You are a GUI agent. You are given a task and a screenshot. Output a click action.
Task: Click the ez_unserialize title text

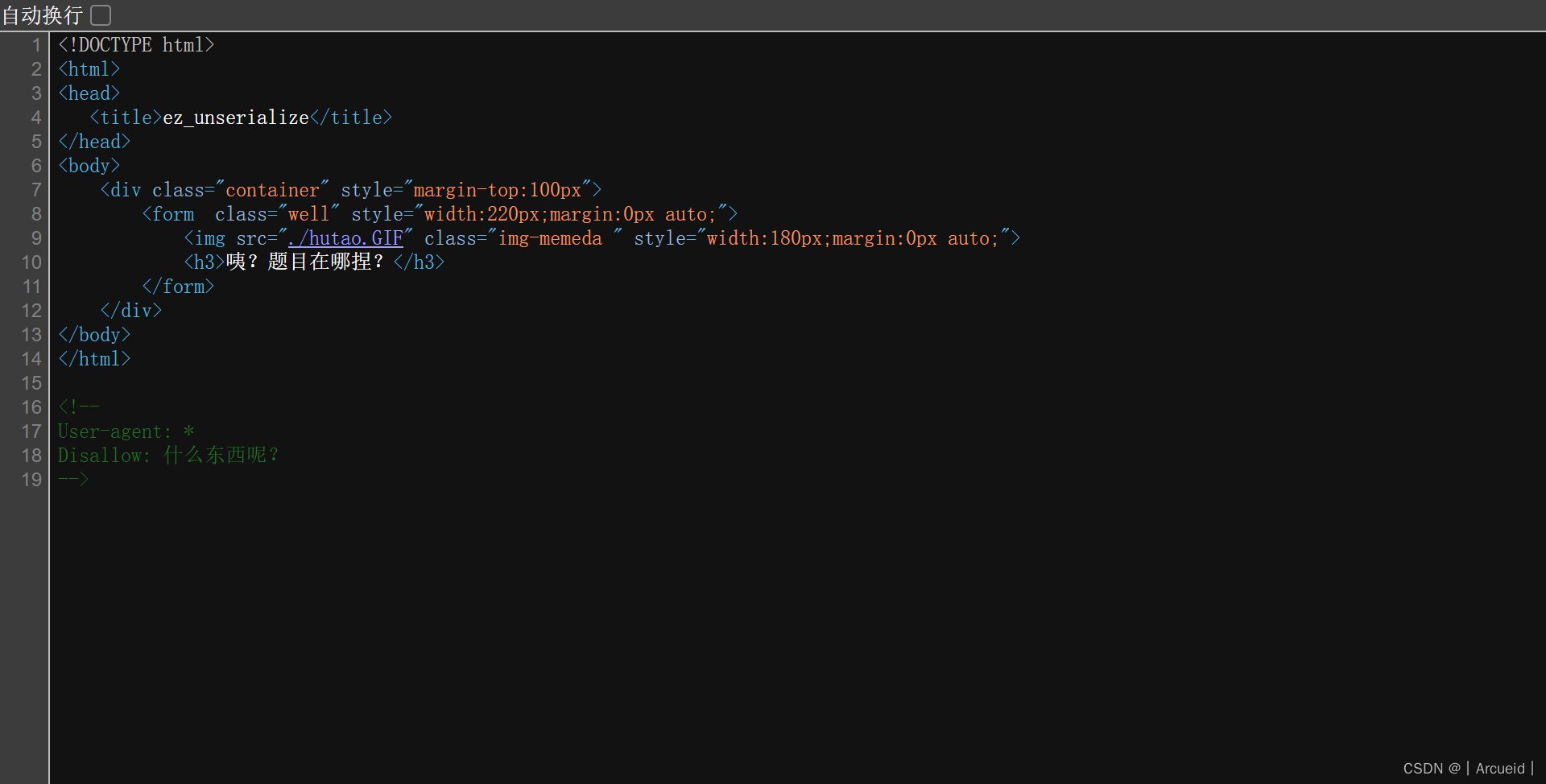pos(236,118)
